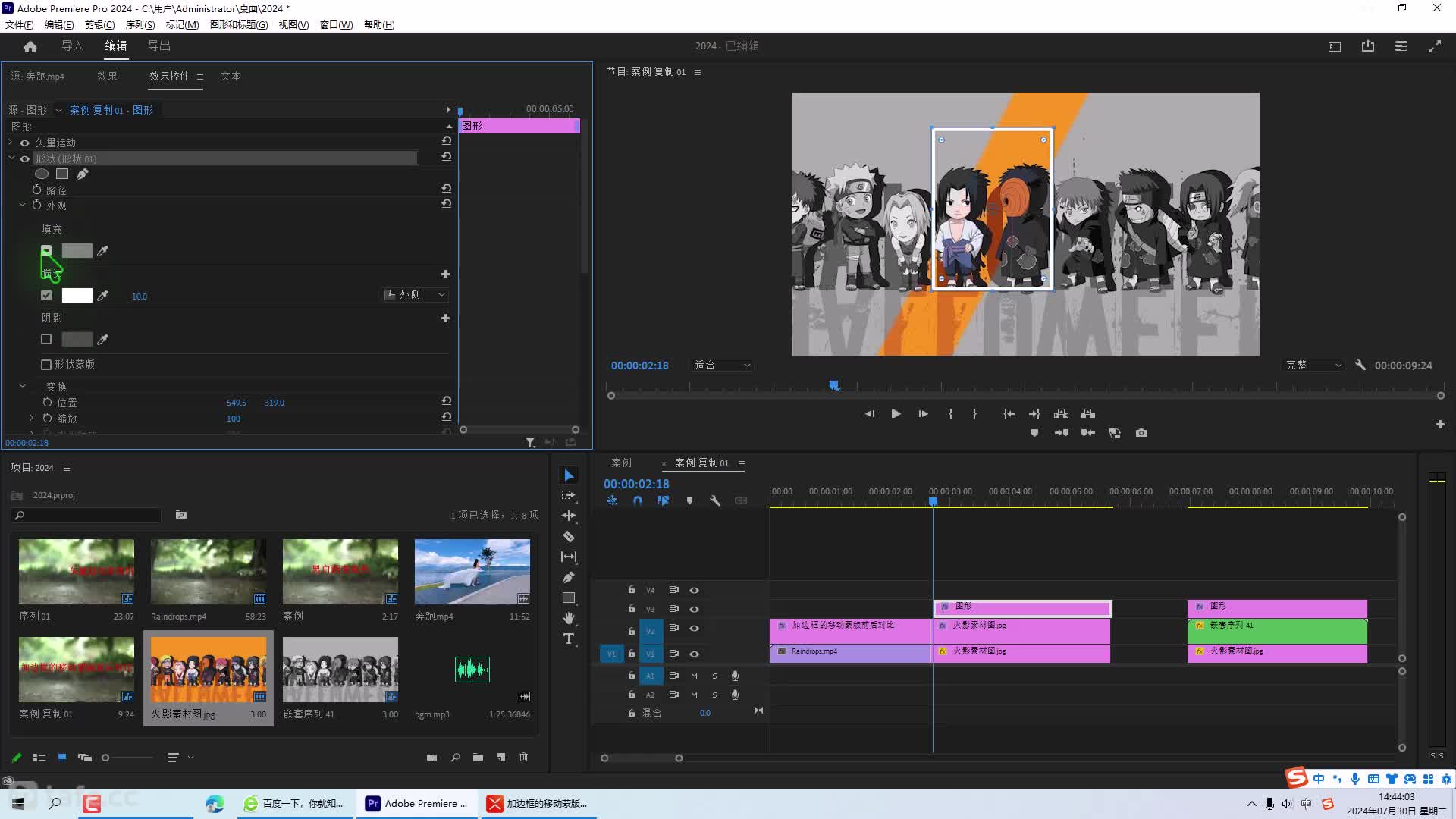The width and height of the screenshot is (1456, 819).
Task: Pick fill color with eyedropper
Action: [x=102, y=251]
